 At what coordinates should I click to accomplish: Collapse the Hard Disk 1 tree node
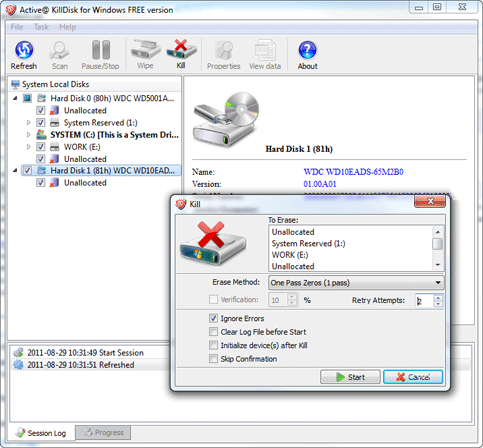pyautogui.click(x=15, y=171)
